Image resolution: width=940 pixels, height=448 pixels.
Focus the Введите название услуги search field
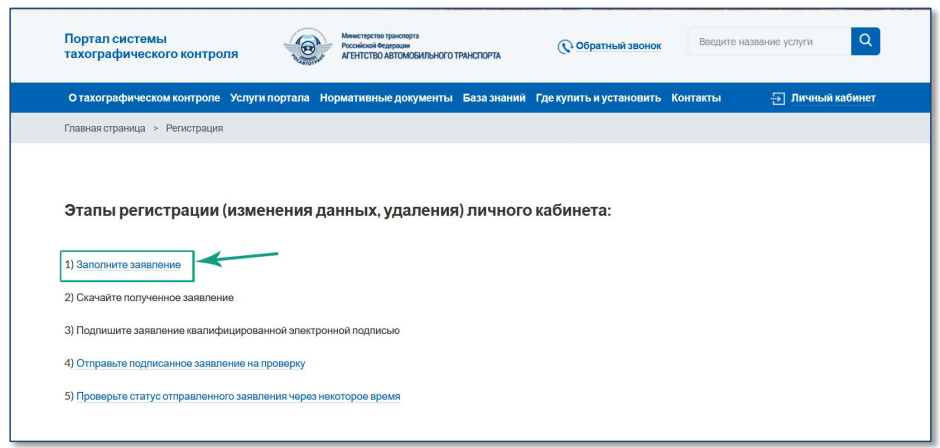point(768,42)
